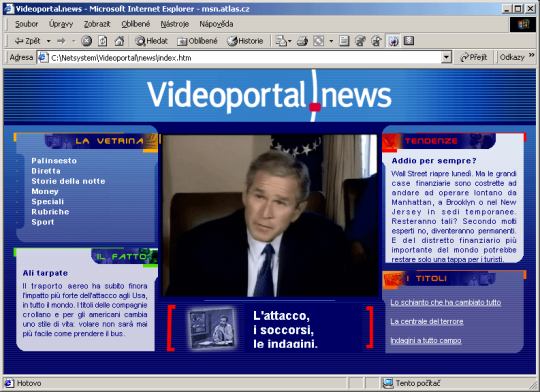Open Indagini a tutto campo link
Image resolution: width=540 pixels, height=392 pixels.
[426, 341]
